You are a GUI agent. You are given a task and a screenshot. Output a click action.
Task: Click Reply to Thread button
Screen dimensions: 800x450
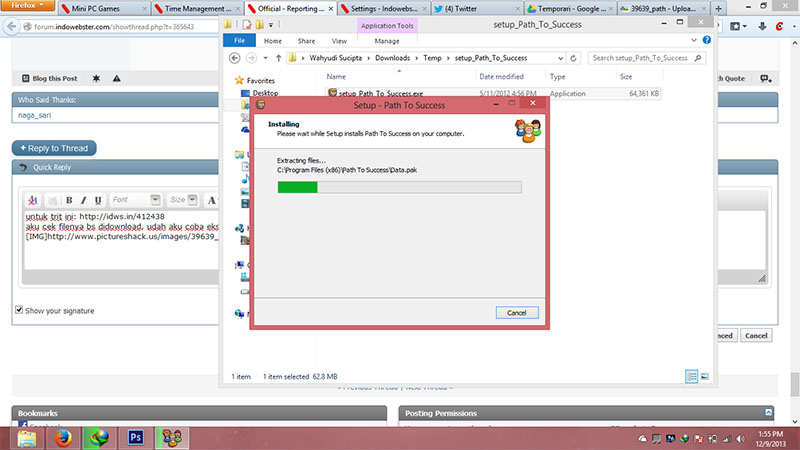click(x=54, y=148)
